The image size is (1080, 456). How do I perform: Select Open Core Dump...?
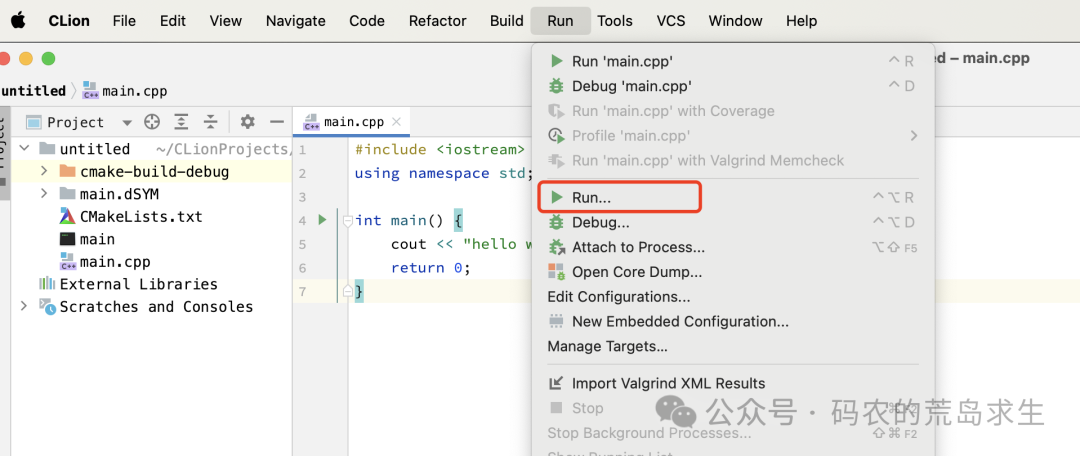point(733,272)
